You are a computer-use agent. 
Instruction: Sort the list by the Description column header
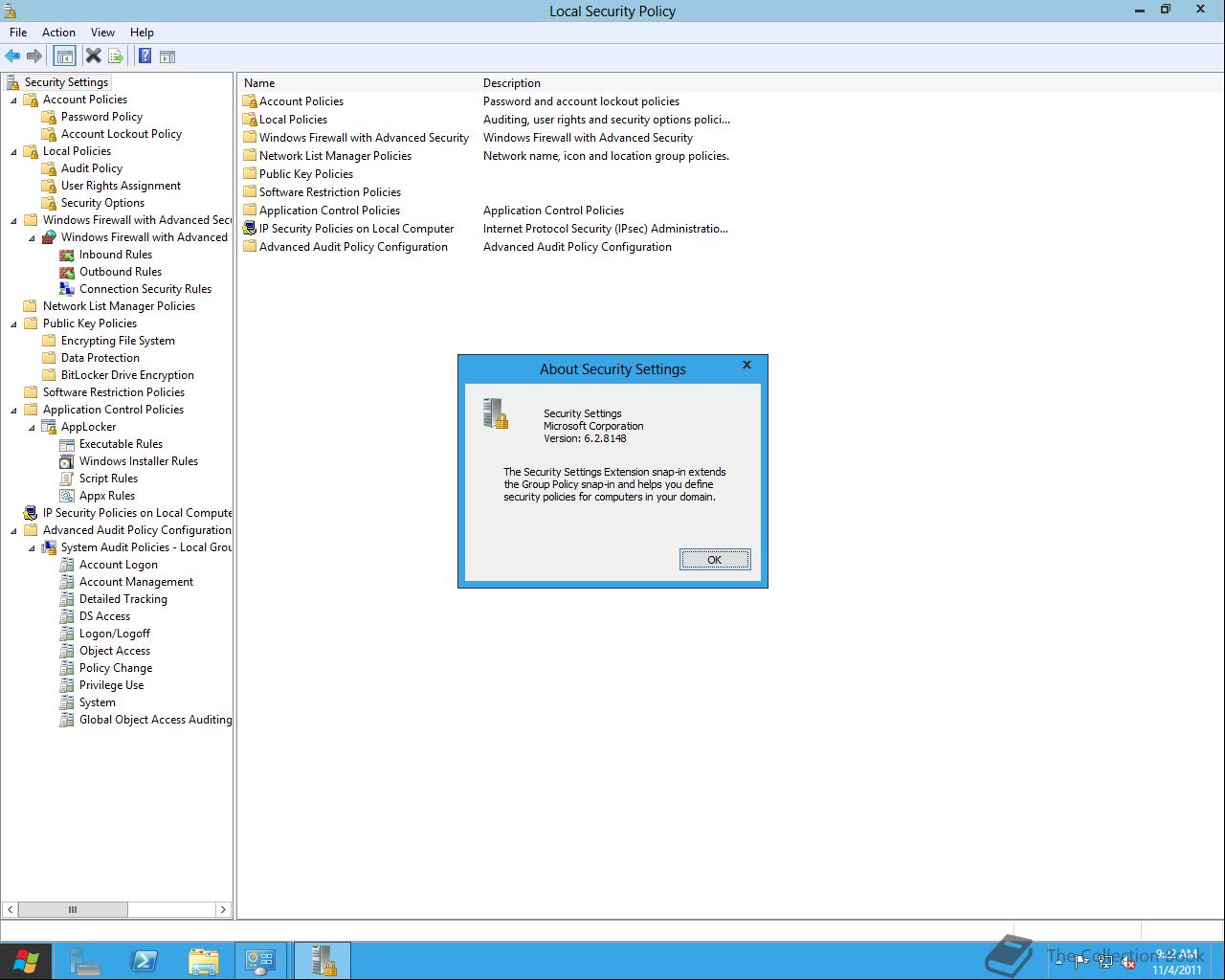[x=606, y=83]
